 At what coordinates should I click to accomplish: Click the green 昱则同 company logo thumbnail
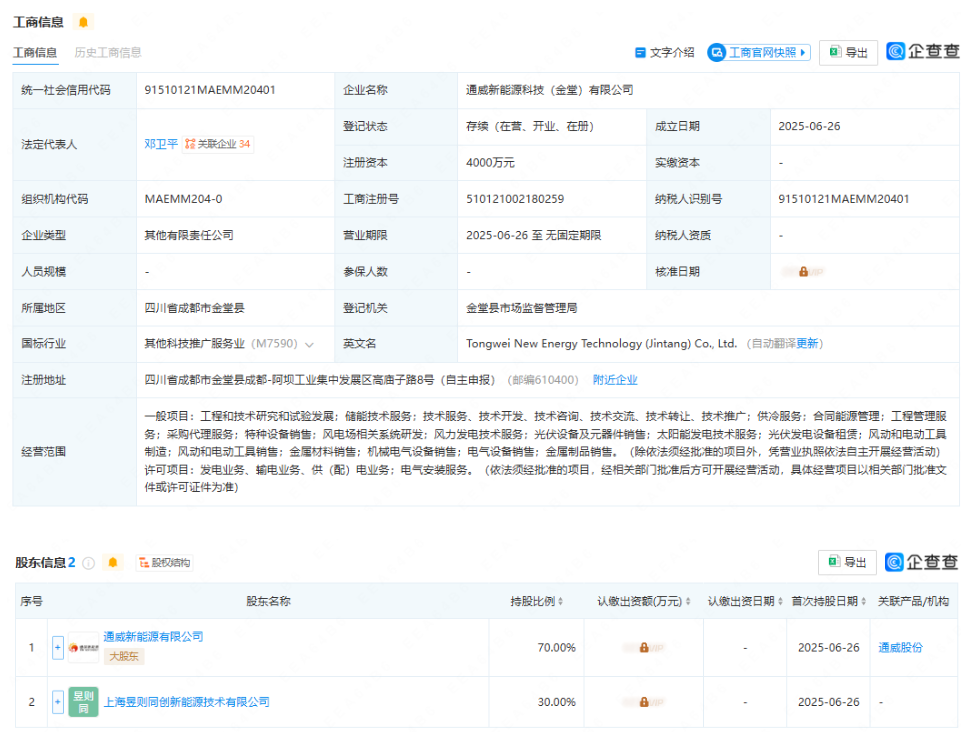click(x=83, y=702)
